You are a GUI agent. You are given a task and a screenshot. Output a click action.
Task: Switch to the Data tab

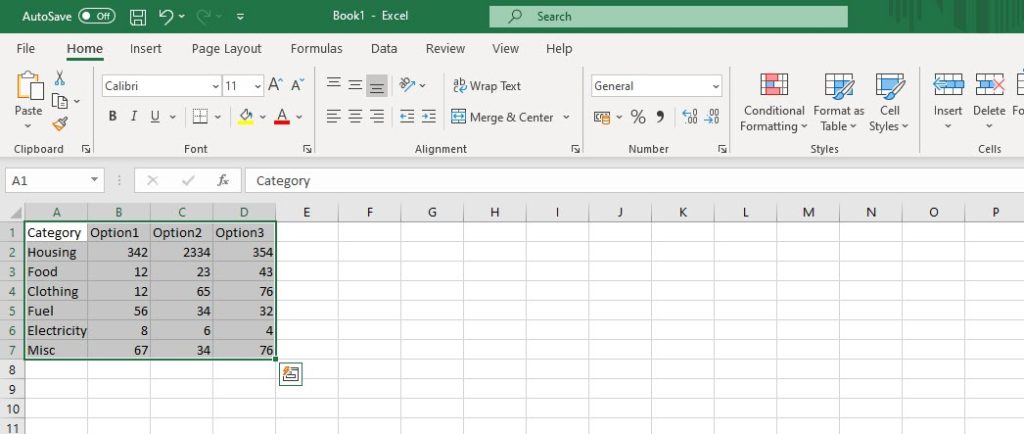(x=384, y=48)
